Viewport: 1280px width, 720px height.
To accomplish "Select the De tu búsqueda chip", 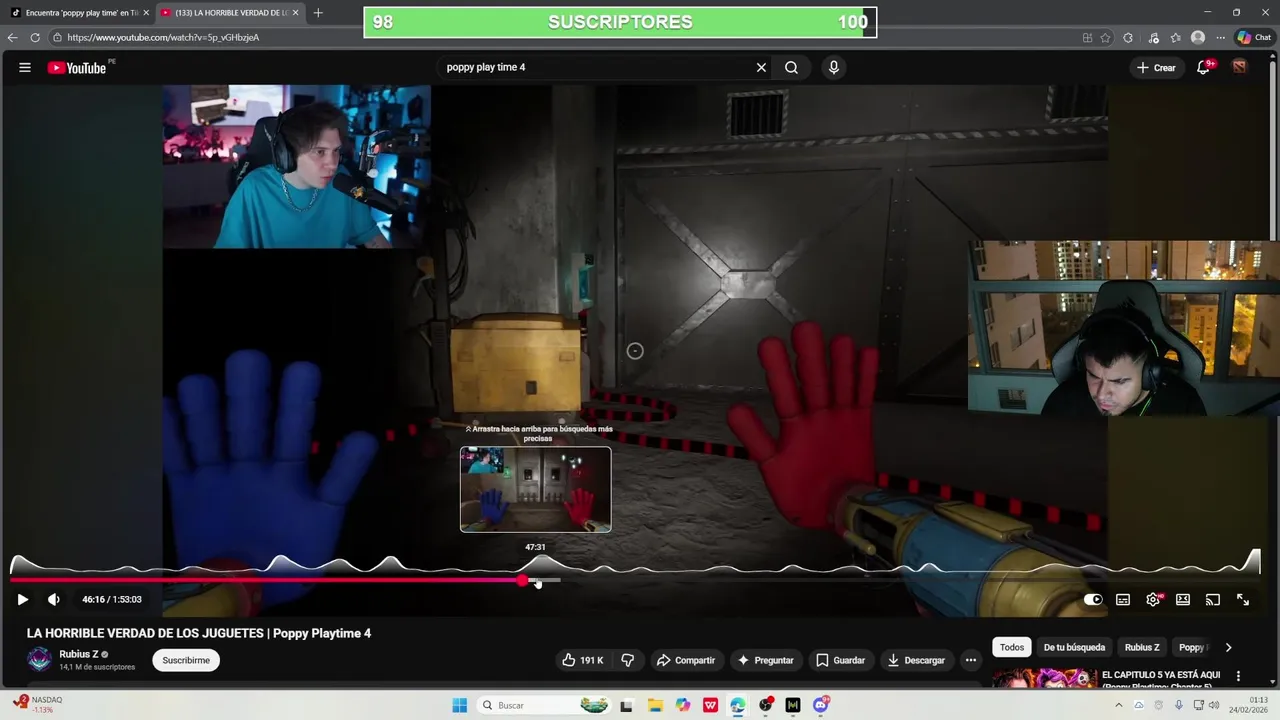I will point(1074,647).
